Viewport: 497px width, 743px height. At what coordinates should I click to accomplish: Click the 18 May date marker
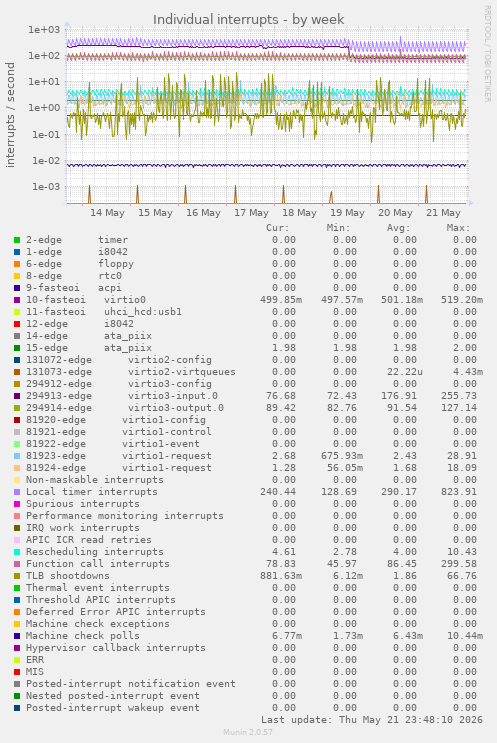point(299,213)
